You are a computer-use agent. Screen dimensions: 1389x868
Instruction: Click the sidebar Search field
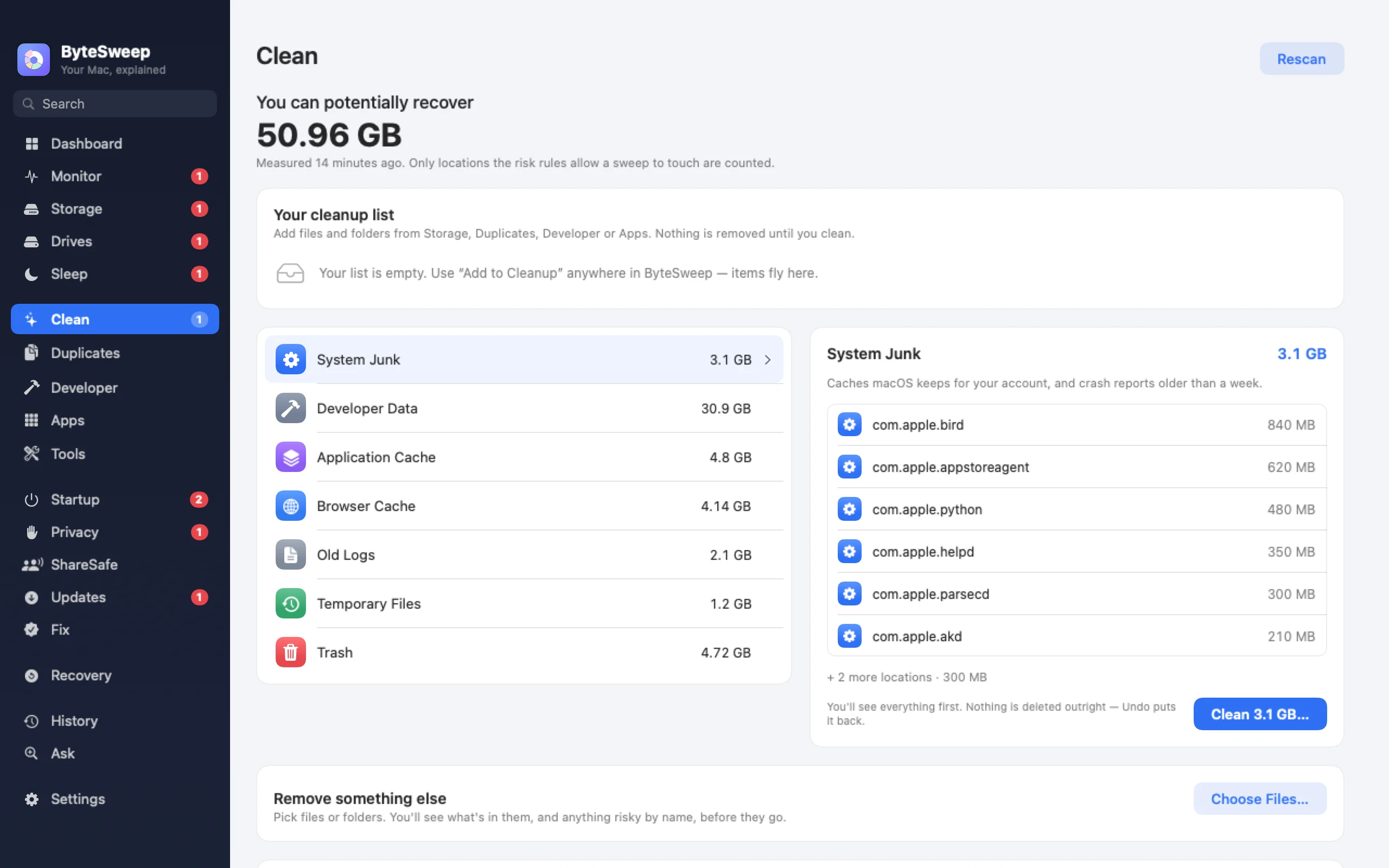[115, 104]
